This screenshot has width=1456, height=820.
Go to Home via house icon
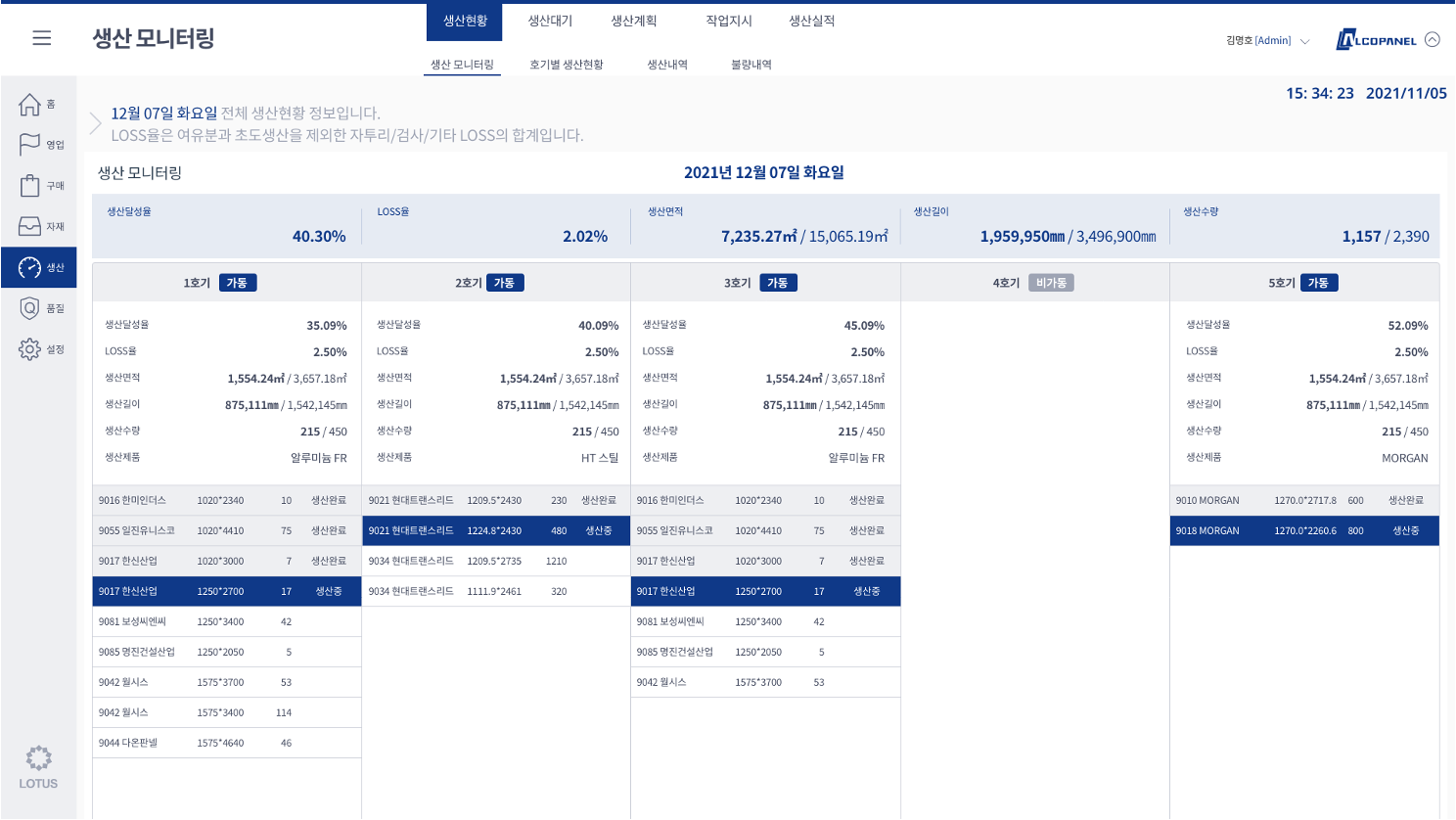point(30,104)
